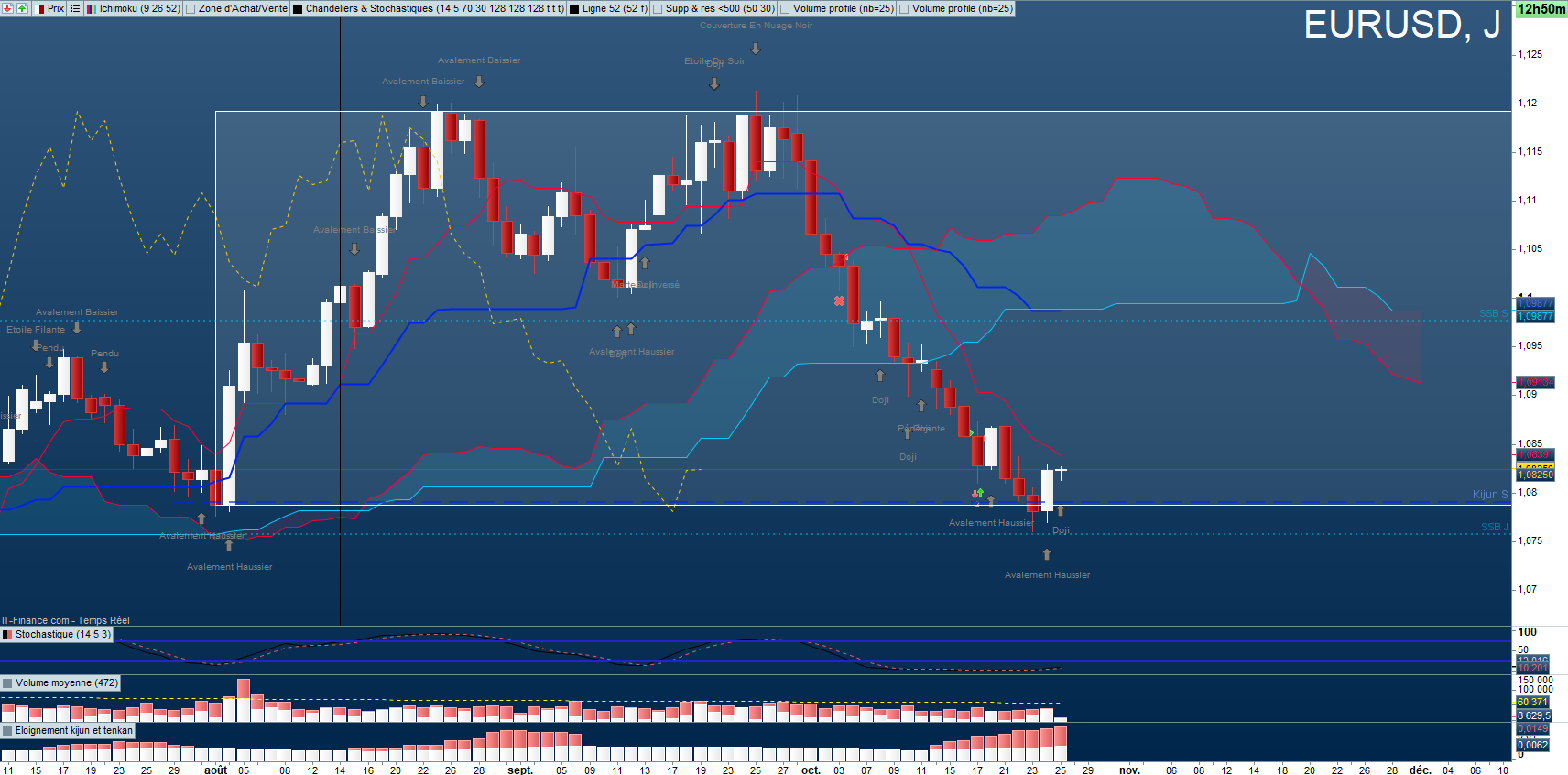Open the indicator list icon beside Prix
The image size is (1568, 775).
tap(75, 8)
